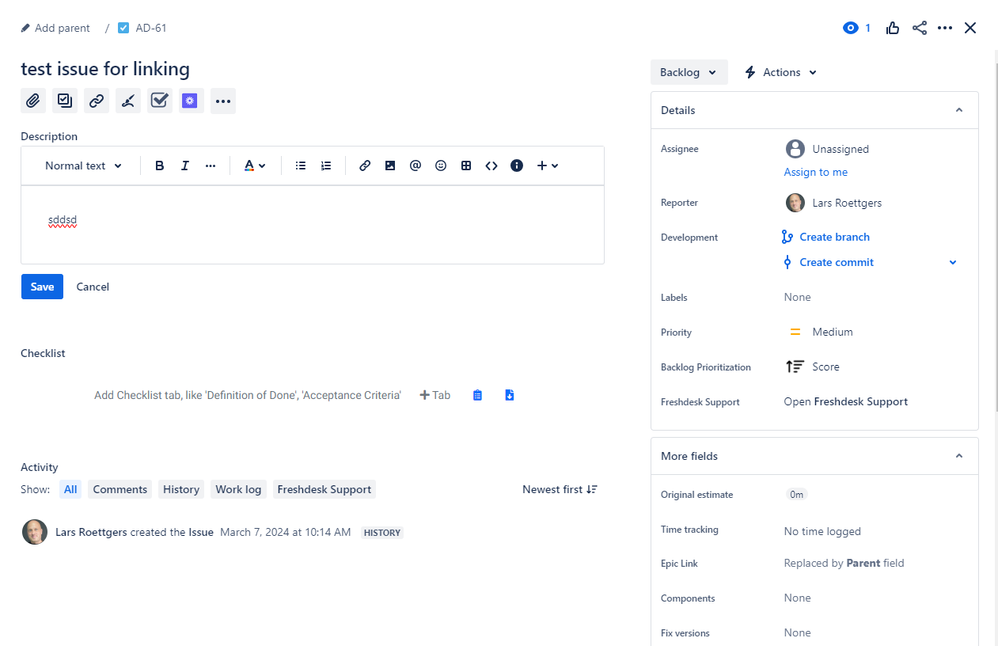Insert a code snippet
This screenshot has height=646, width=998.
[491, 165]
